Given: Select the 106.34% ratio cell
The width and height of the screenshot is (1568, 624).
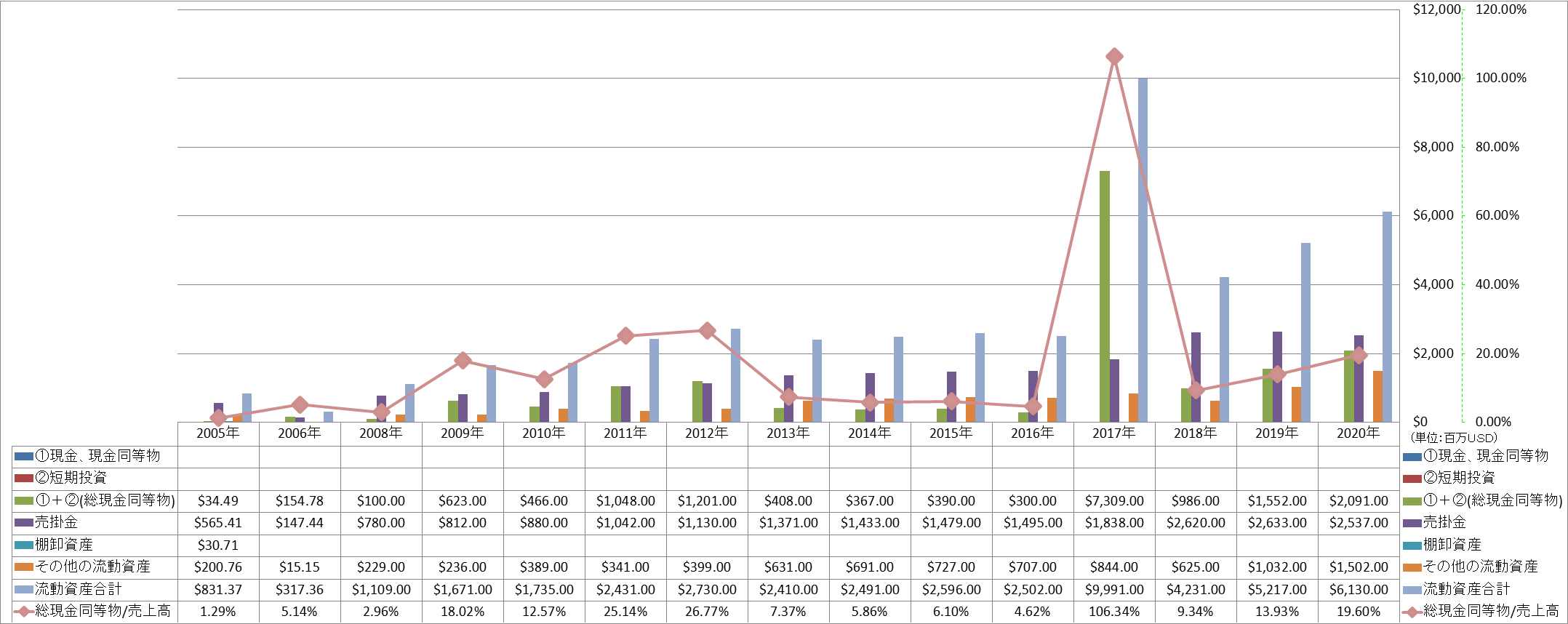Looking at the screenshot, I should pyautogui.click(x=1114, y=612).
